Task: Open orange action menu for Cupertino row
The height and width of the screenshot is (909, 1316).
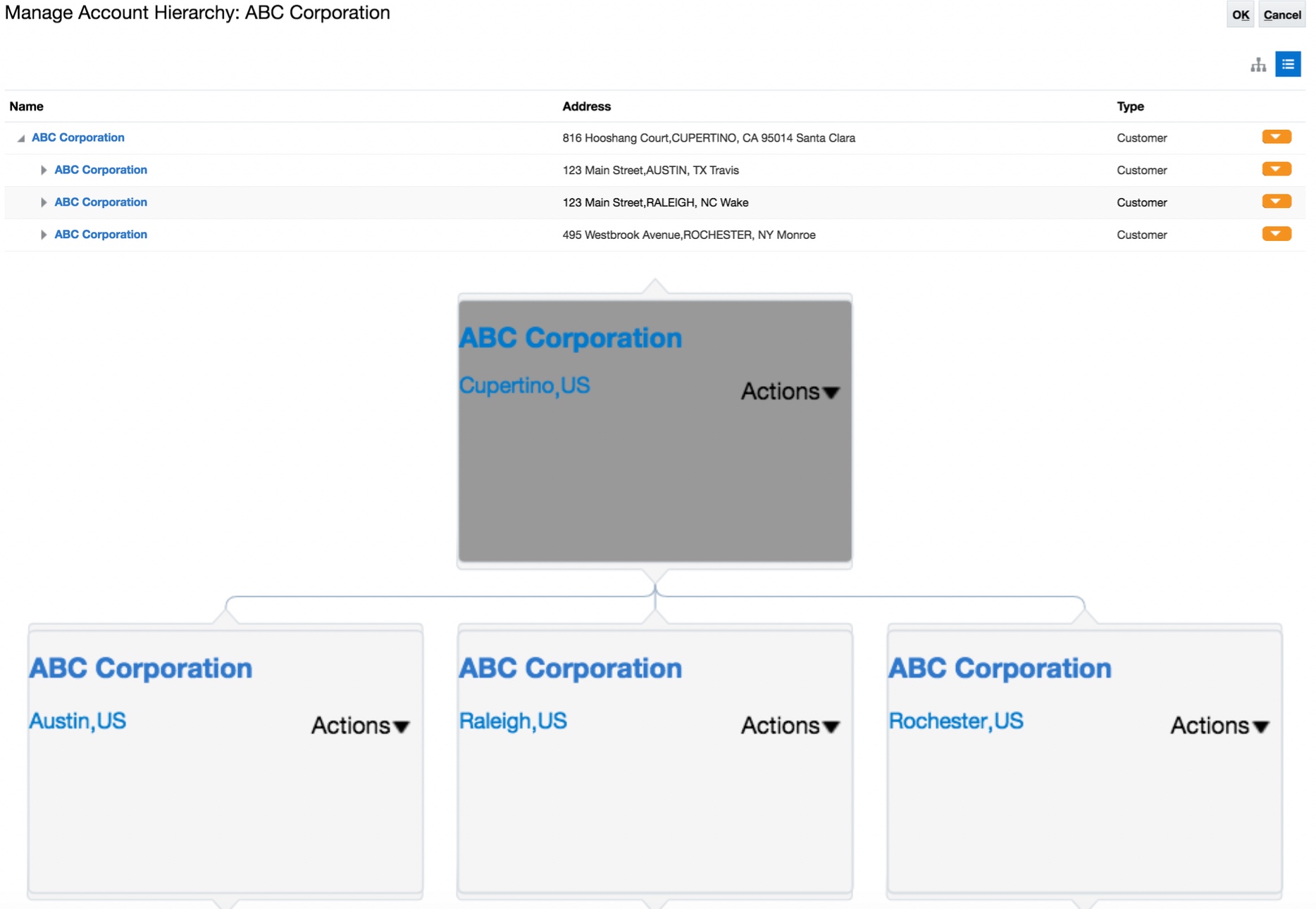Action: click(x=1276, y=137)
